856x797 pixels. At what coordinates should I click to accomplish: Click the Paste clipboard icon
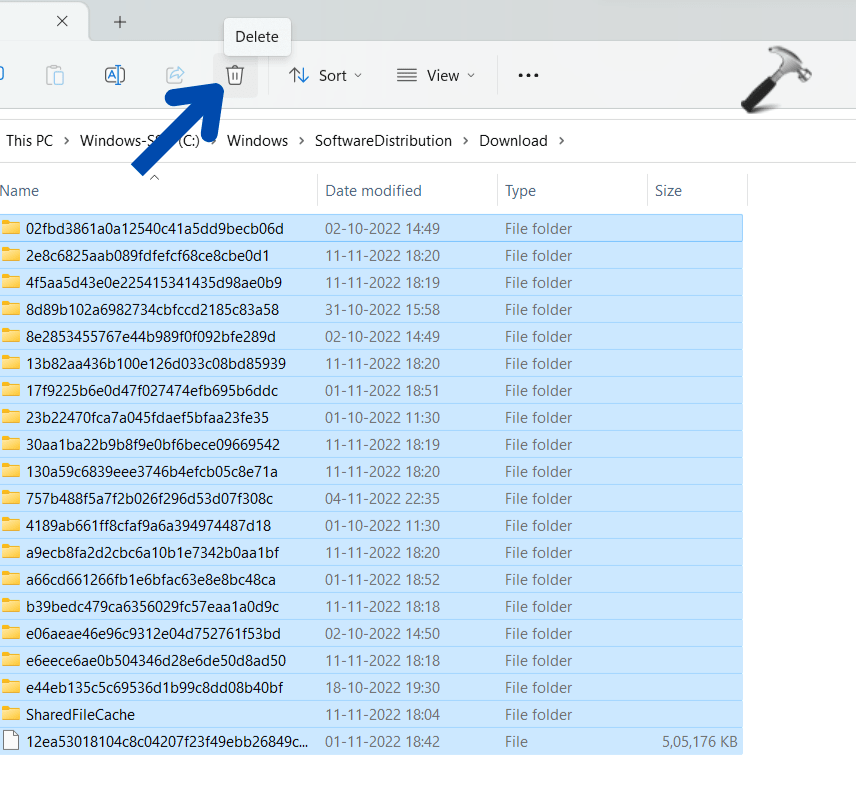[x=55, y=75]
